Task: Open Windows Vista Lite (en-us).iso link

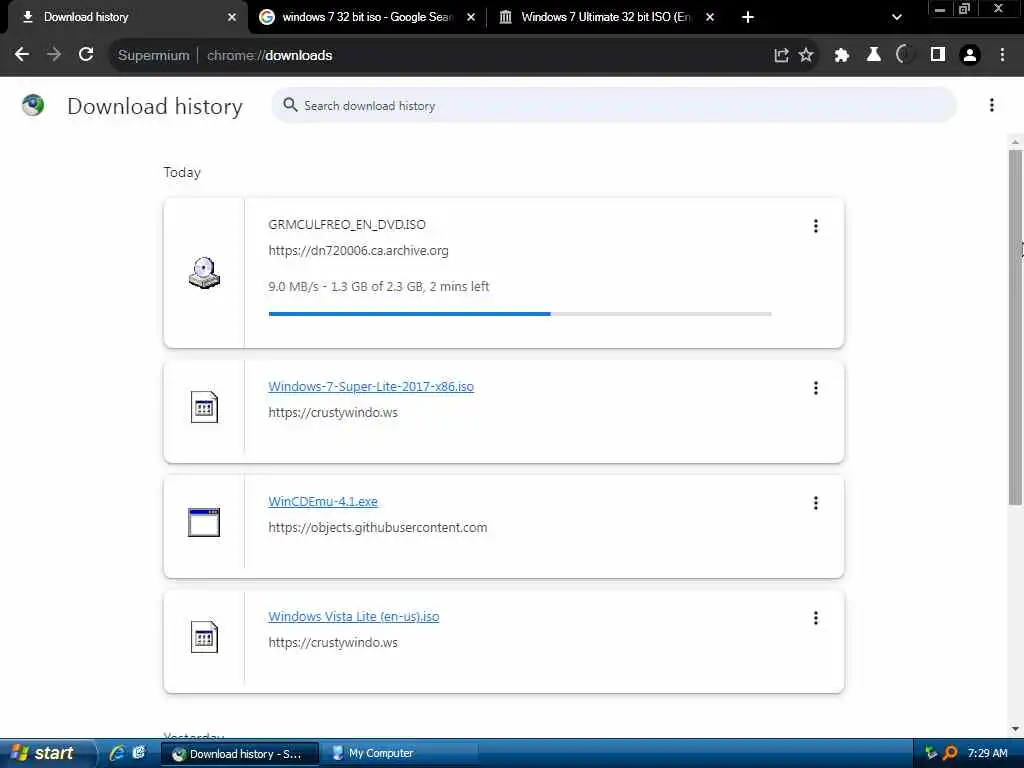Action: [x=353, y=616]
